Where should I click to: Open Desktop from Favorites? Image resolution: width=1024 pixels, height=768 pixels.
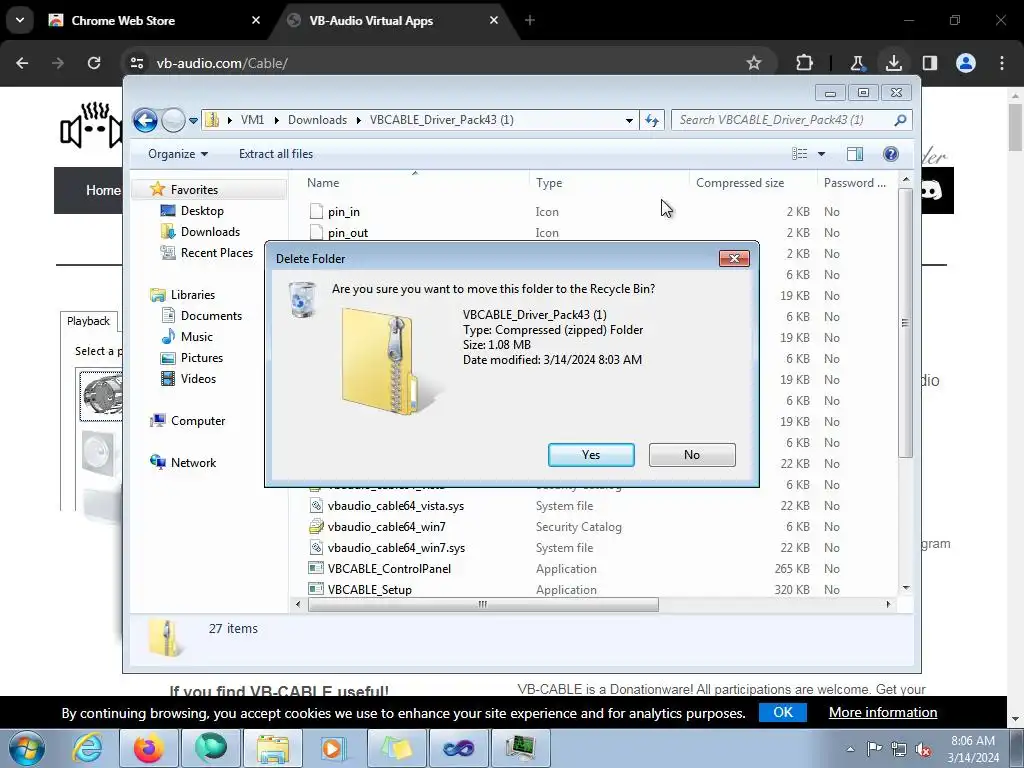[x=202, y=211]
